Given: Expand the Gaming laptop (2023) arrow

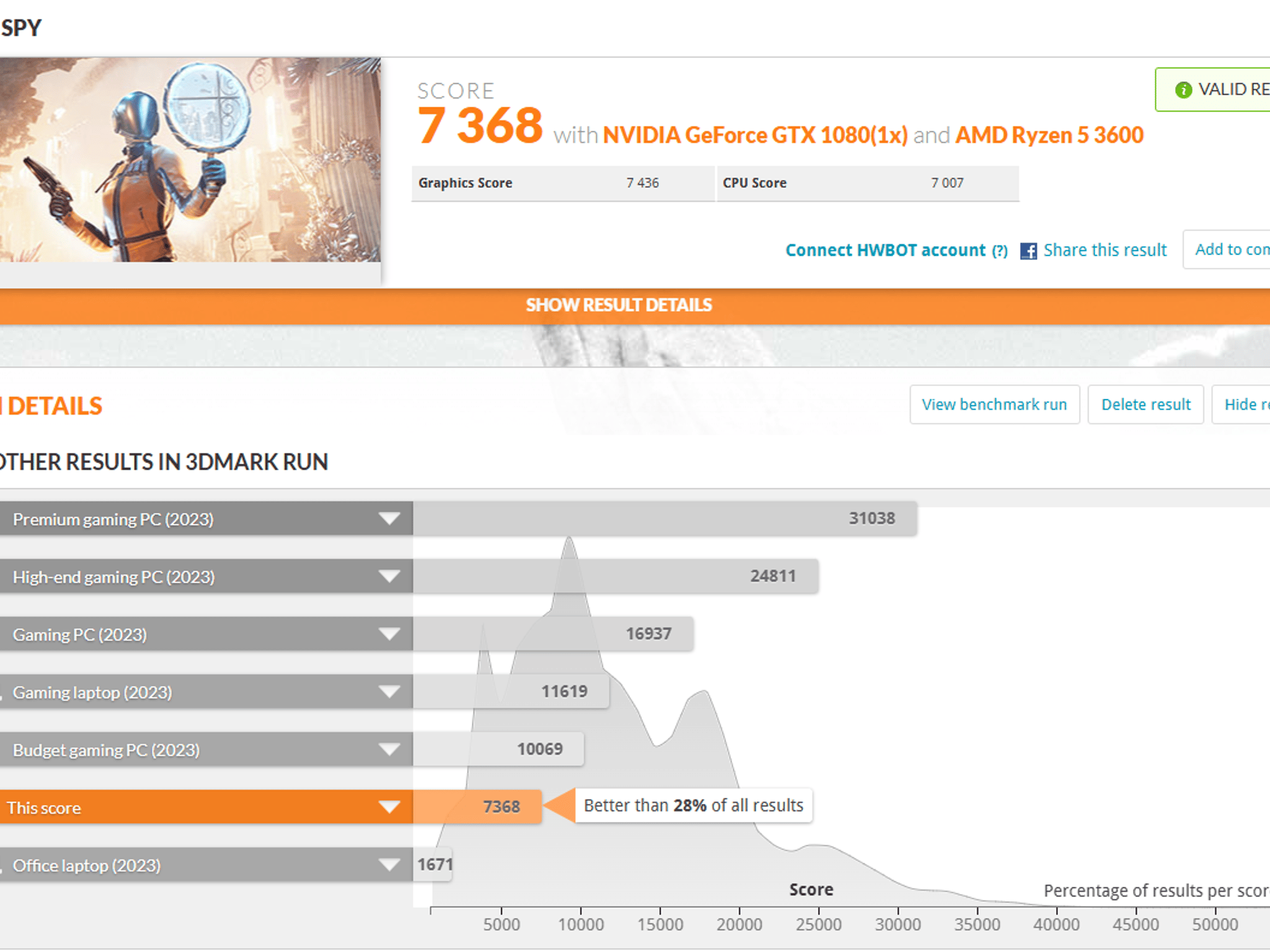Looking at the screenshot, I should click(x=389, y=692).
